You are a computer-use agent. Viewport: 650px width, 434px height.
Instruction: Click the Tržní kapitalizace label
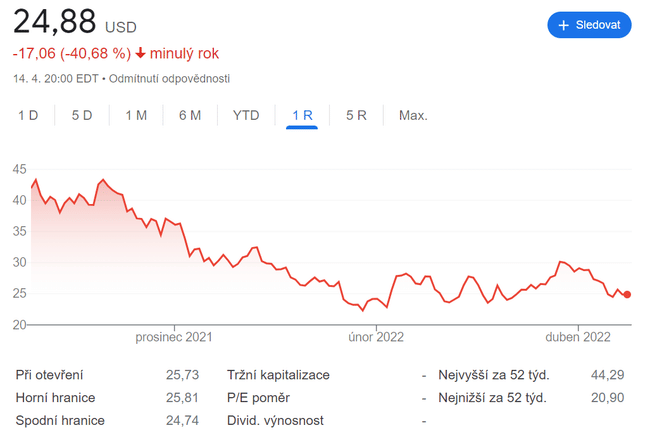point(279,375)
